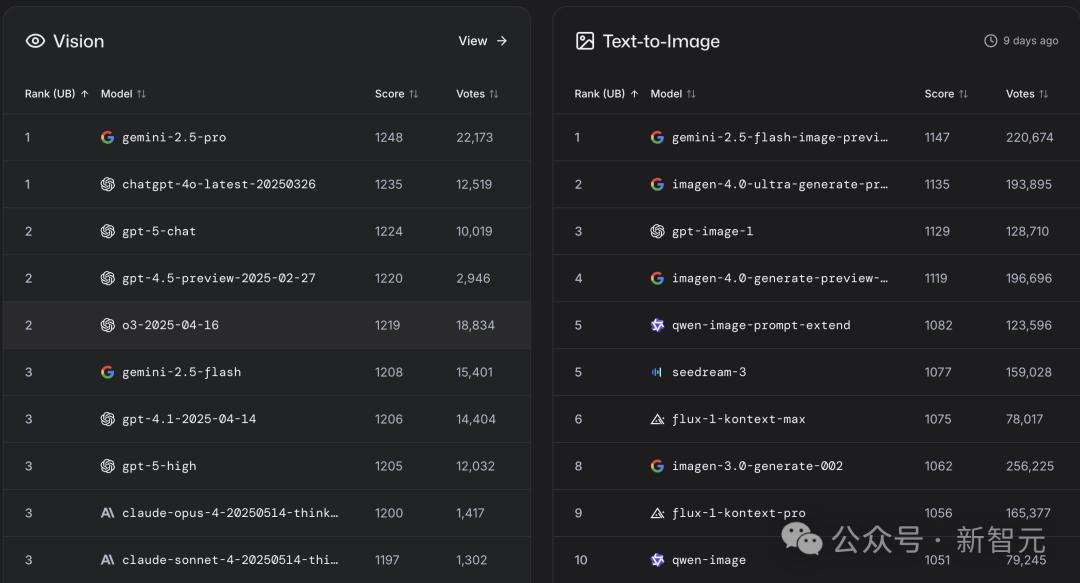1080x583 pixels.
Task: Select the gpt-5-high model name
Action: point(159,466)
